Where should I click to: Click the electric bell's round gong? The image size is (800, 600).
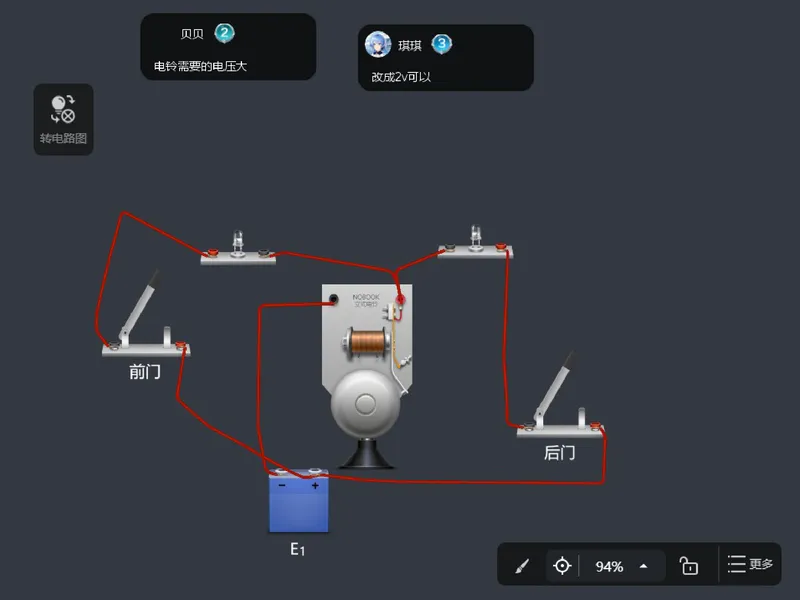pos(365,404)
